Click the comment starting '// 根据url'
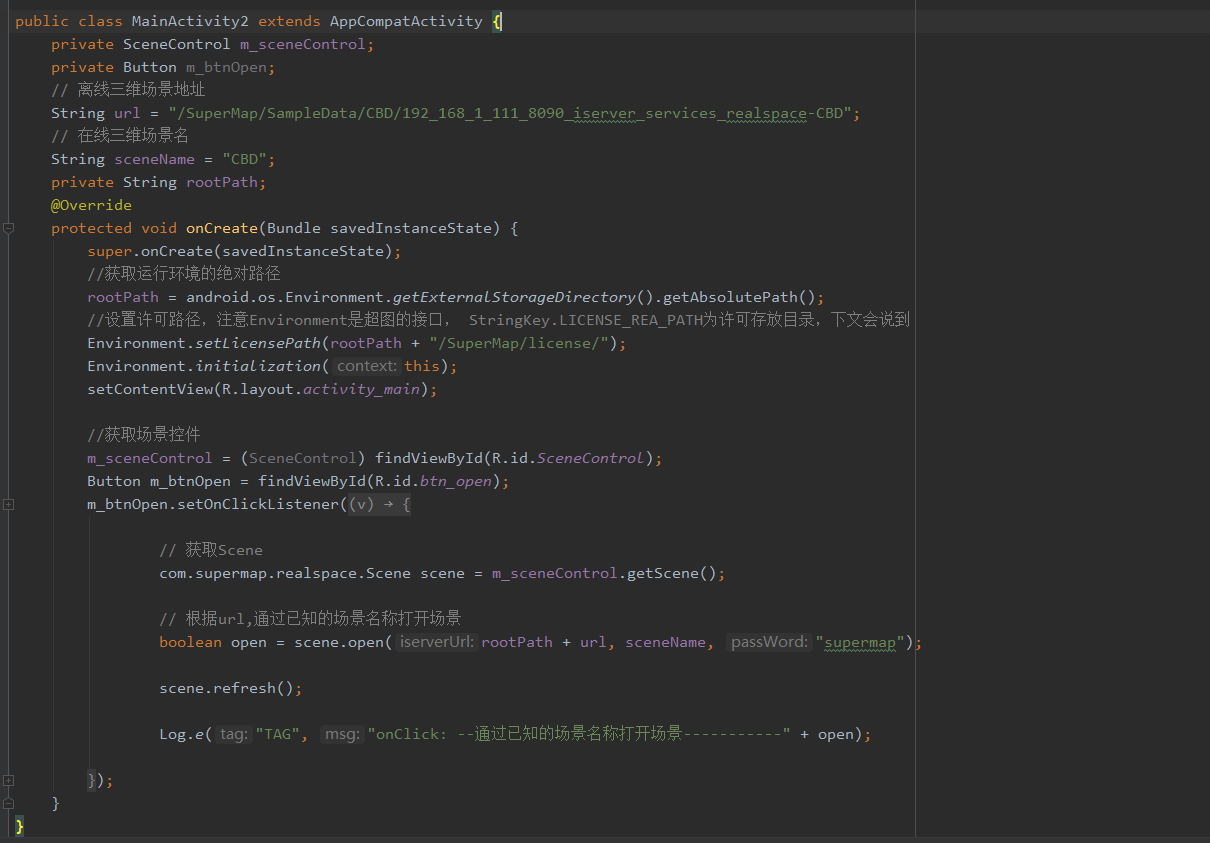Image resolution: width=1210 pixels, height=843 pixels. [x=310, y=619]
